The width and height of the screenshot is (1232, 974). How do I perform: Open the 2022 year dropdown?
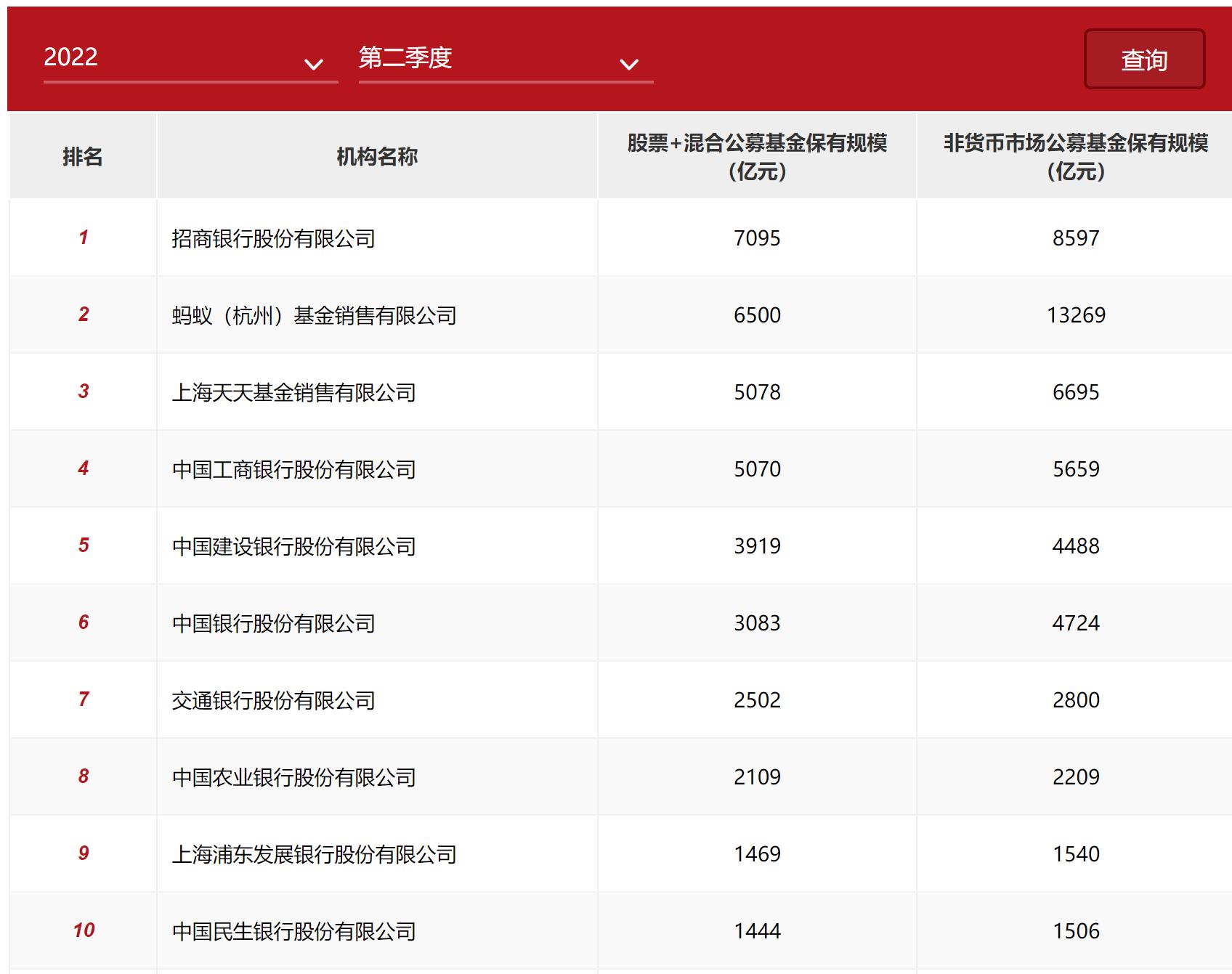tap(190, 58)
